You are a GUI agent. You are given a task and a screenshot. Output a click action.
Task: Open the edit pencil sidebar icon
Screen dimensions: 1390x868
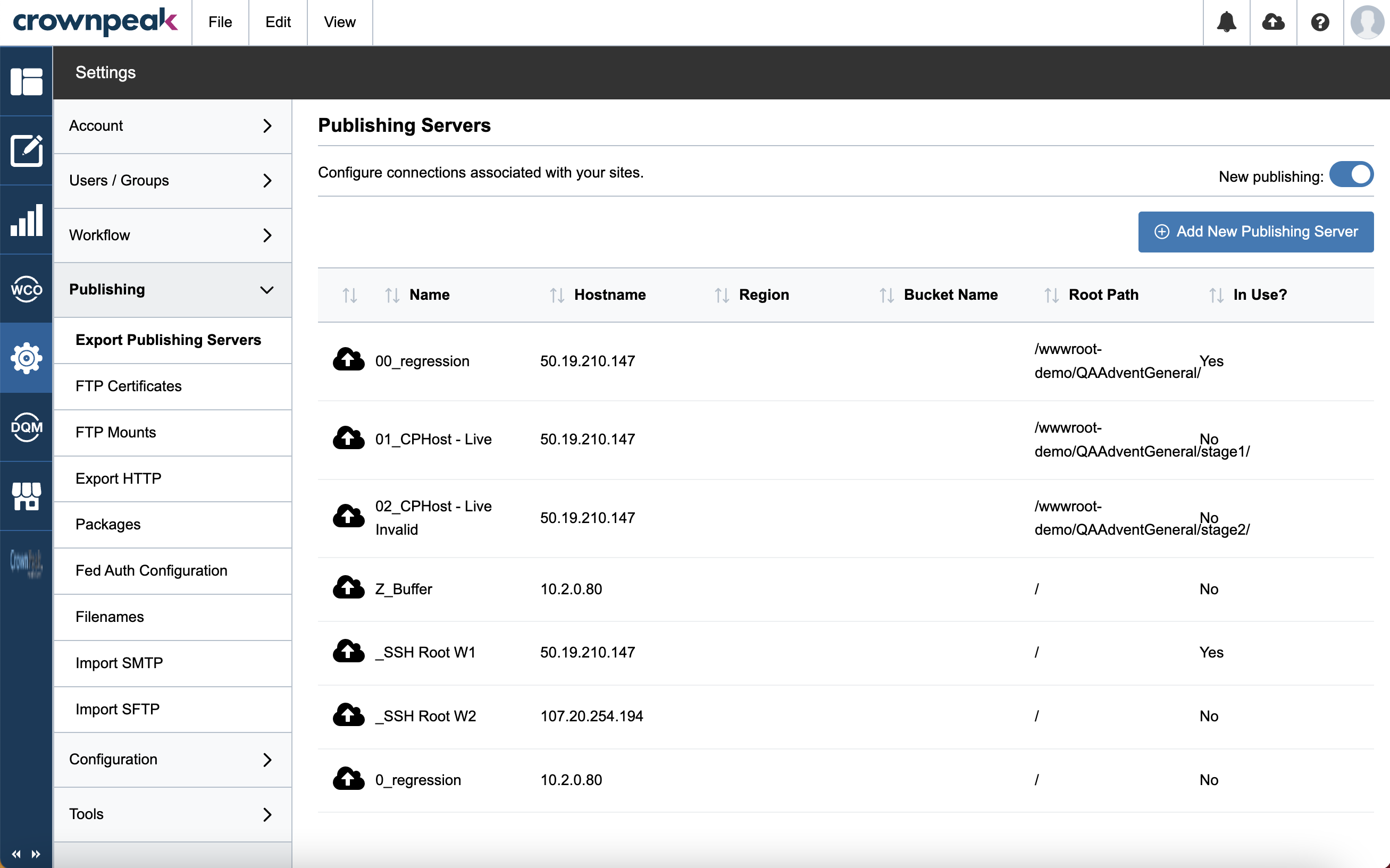click(x=27, y=150)
